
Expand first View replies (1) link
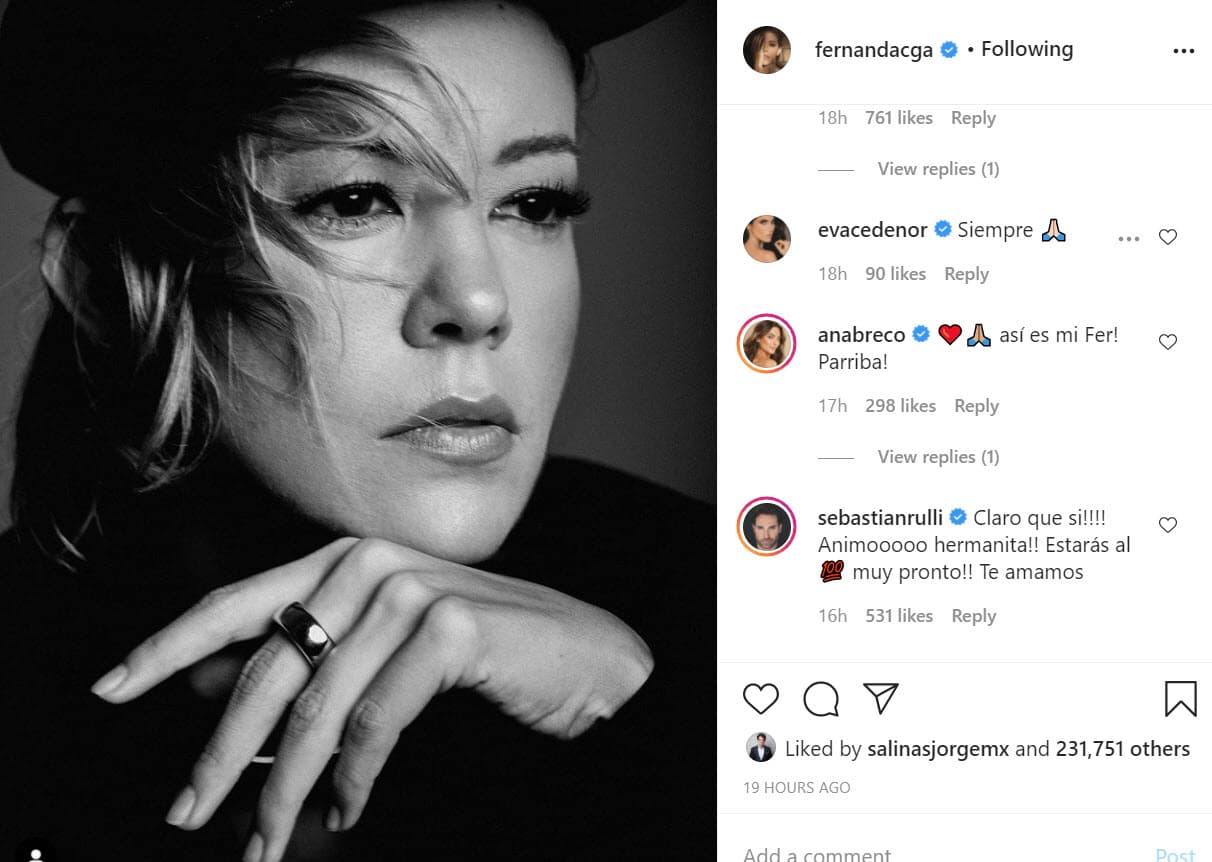tap(938, 169)
